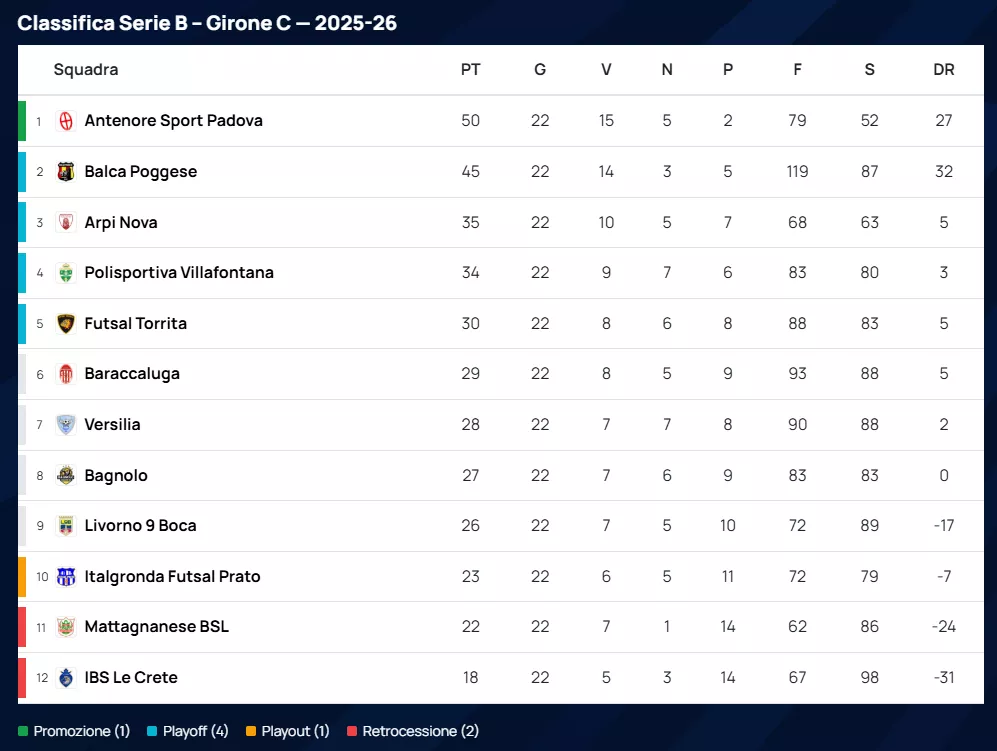This screenshot has height=751, width=997.
Task: Click the Livorno 9 Boca crest
Action: tap(66, 526)
